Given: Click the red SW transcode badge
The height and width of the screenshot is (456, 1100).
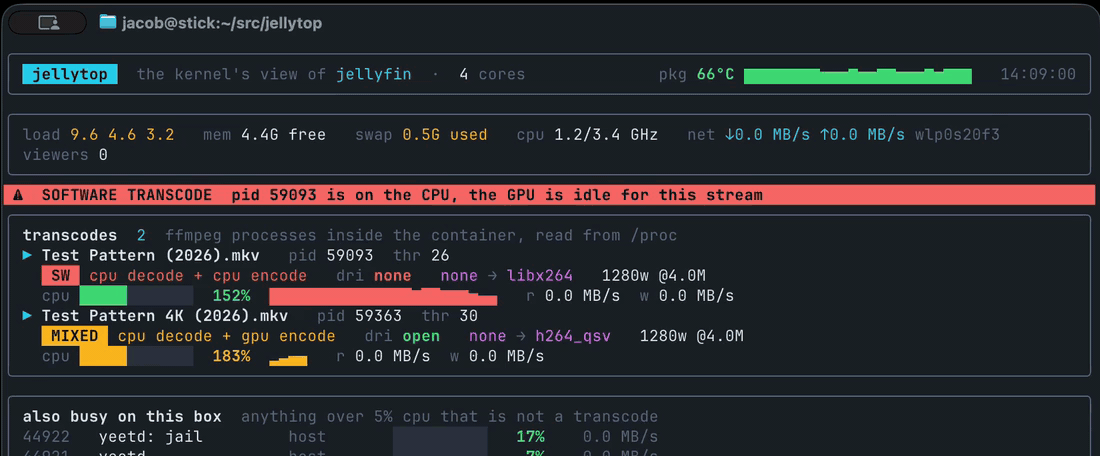Looking at the screenshot, I should pos(61,276).
